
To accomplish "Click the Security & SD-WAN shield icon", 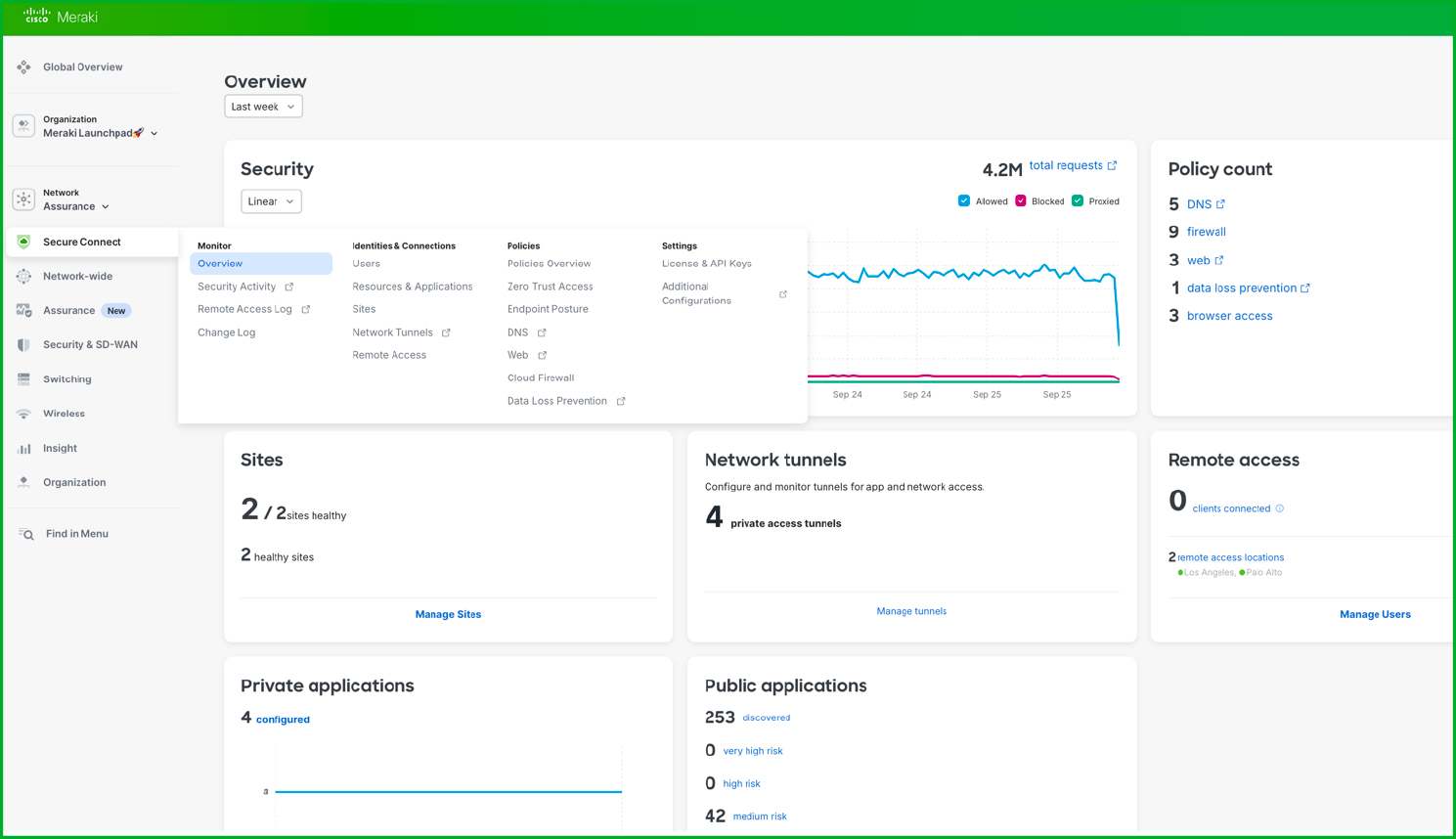I will [23, 345].
